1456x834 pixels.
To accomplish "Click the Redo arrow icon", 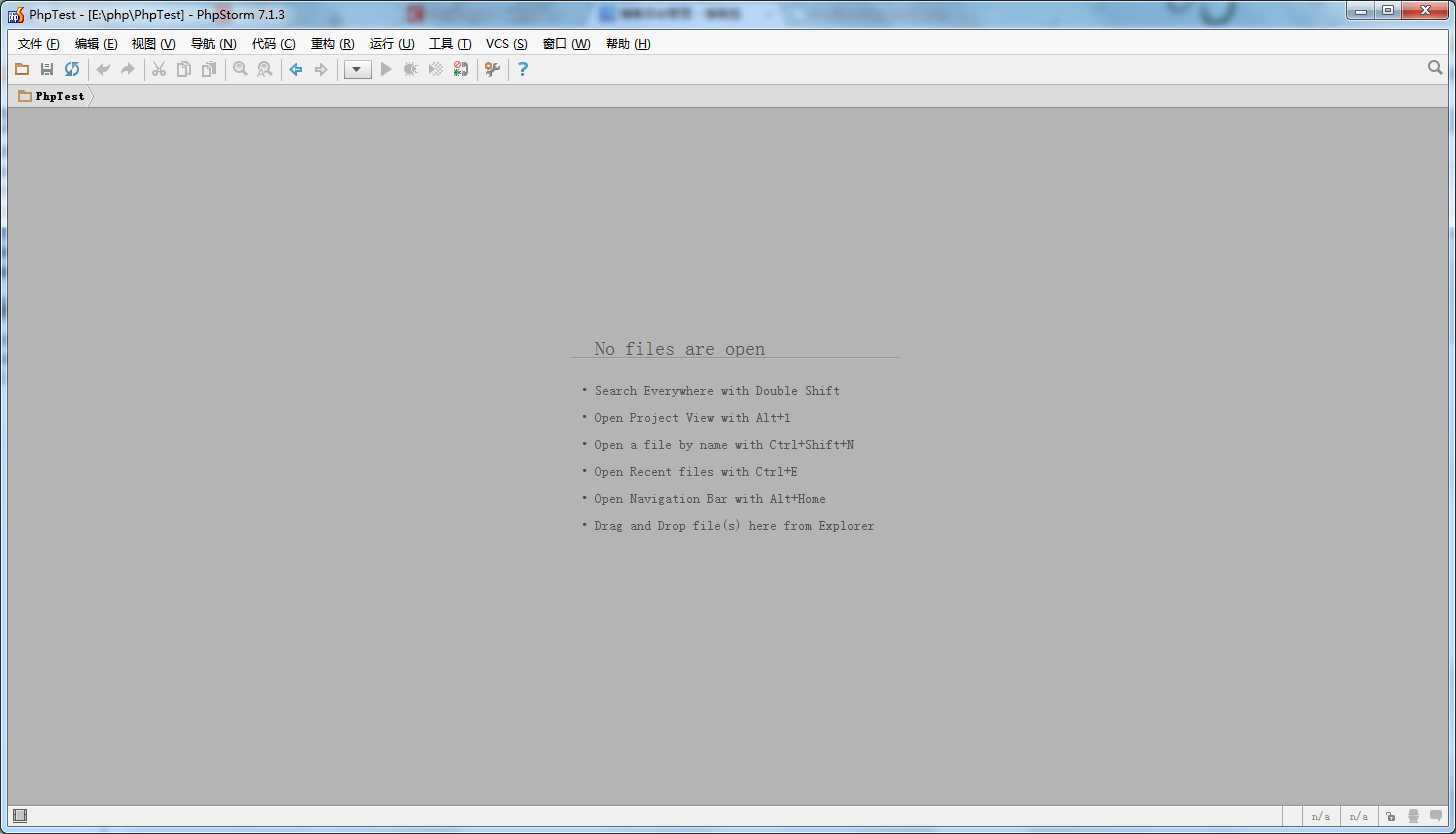I will pyautogui.click(x=128, y=69).
